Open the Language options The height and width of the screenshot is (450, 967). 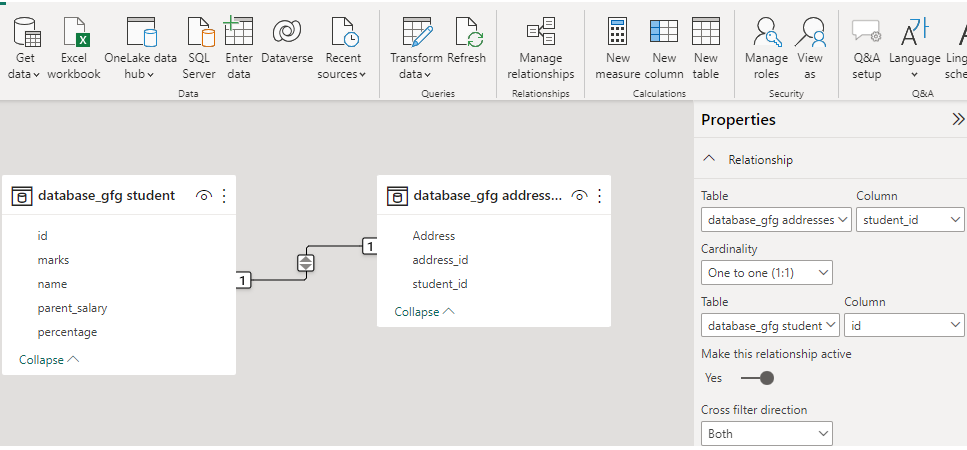915,49
